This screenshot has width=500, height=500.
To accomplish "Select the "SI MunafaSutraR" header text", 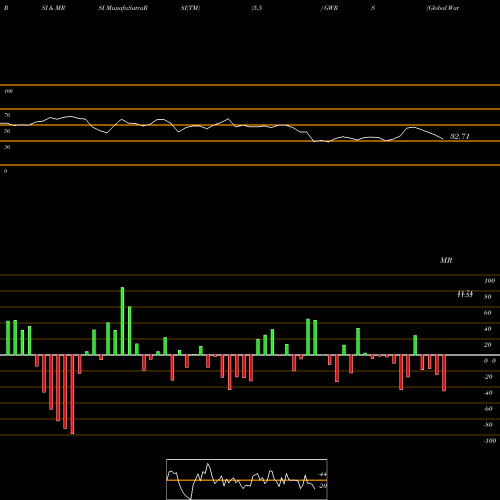I will [x=123, y=8].
